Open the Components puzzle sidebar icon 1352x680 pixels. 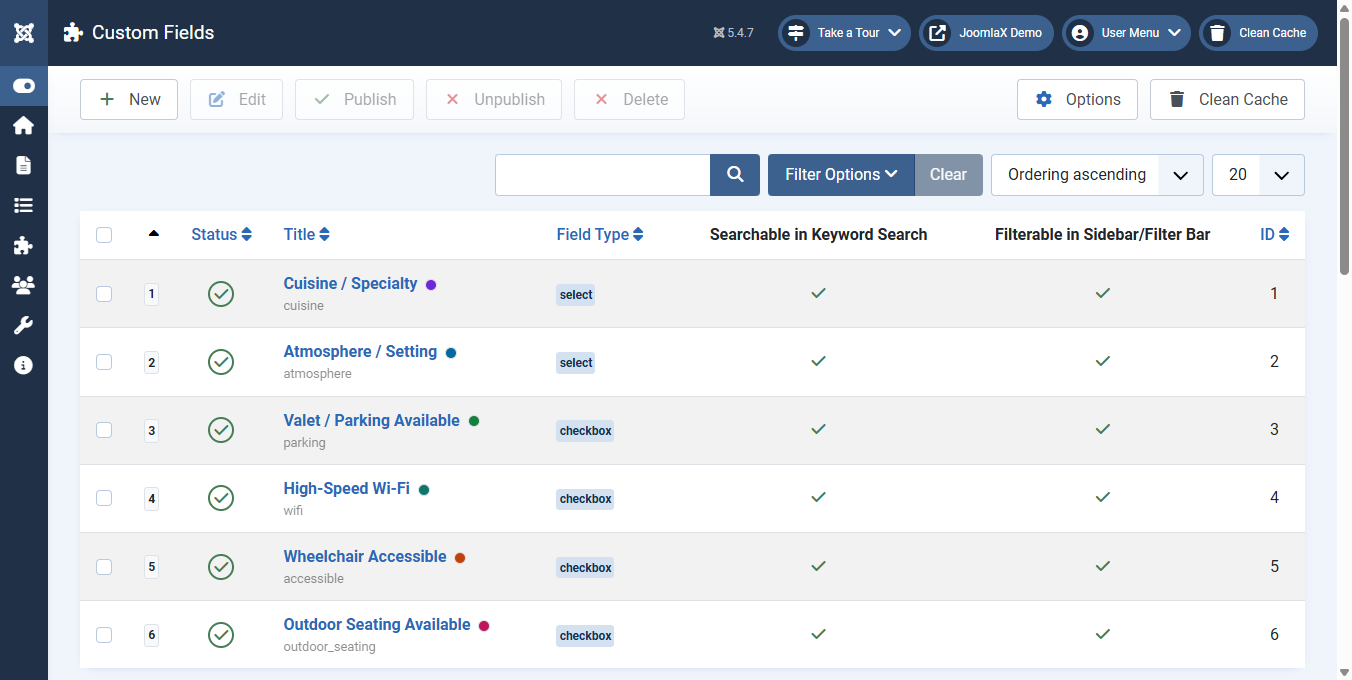pos(24,245)
